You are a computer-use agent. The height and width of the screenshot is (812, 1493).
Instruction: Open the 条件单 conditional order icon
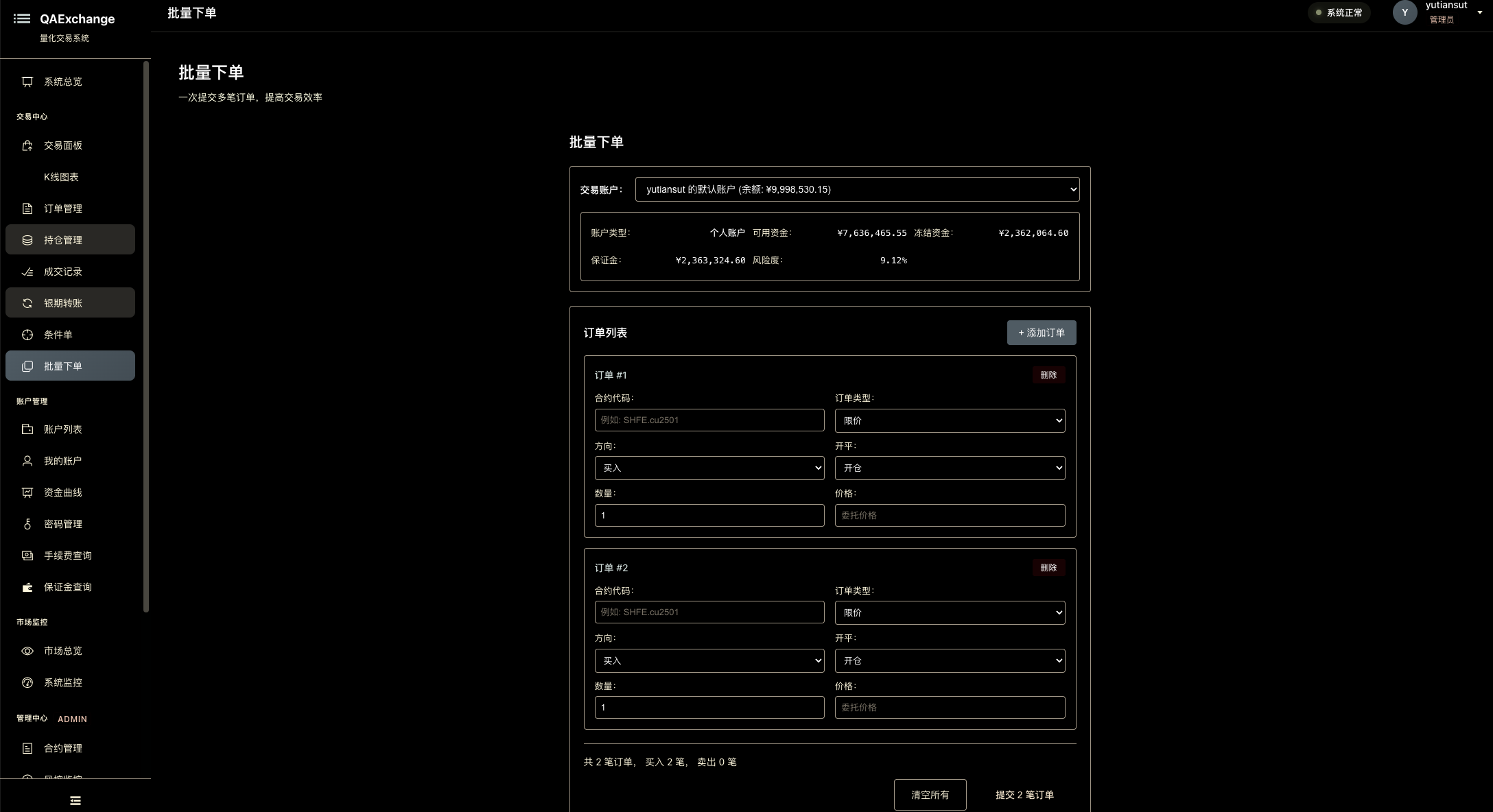(x=27, y=335)
